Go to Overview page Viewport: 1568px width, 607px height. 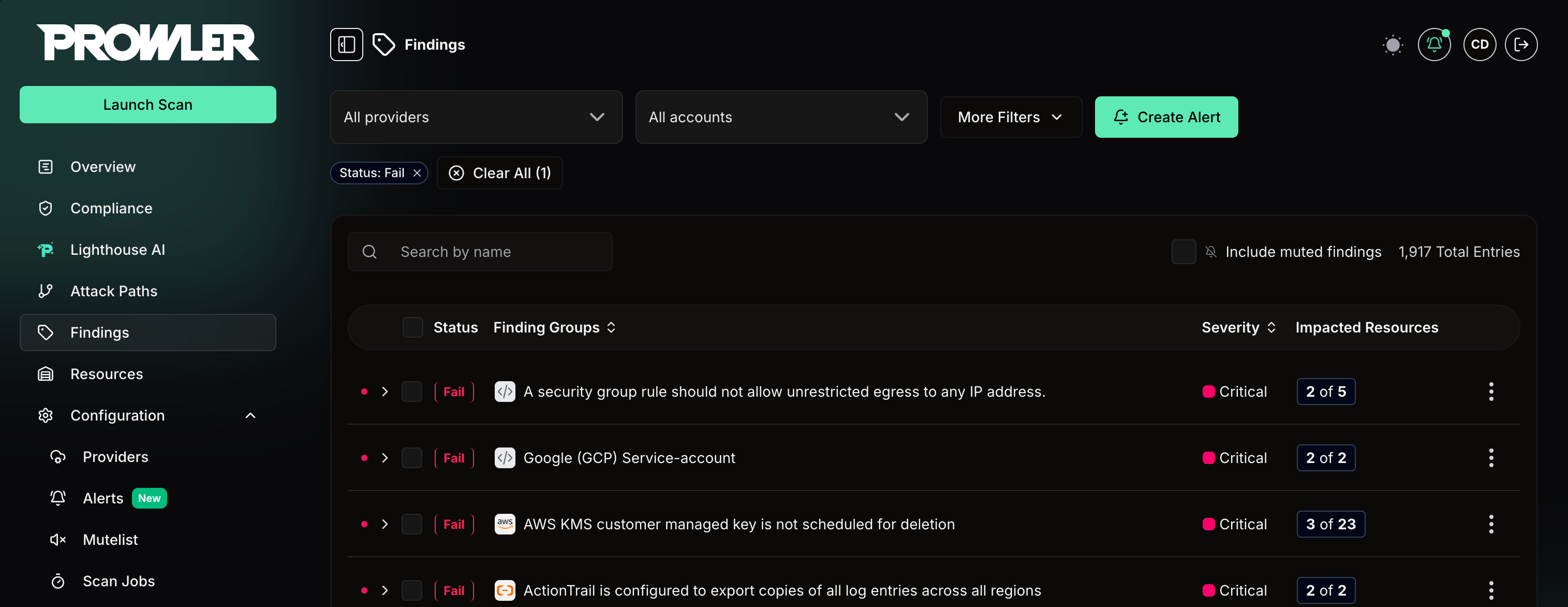[148, 166]
